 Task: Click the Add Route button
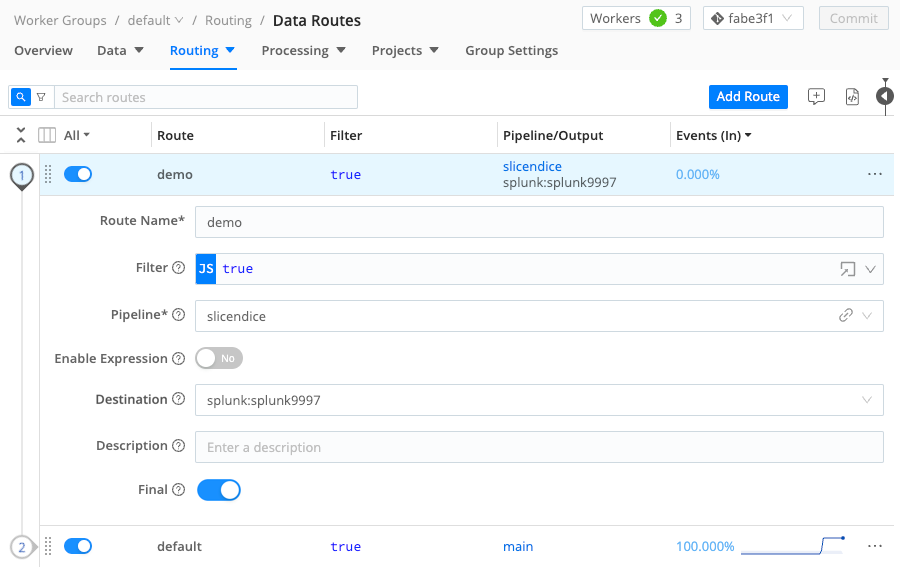coord(748,96)
